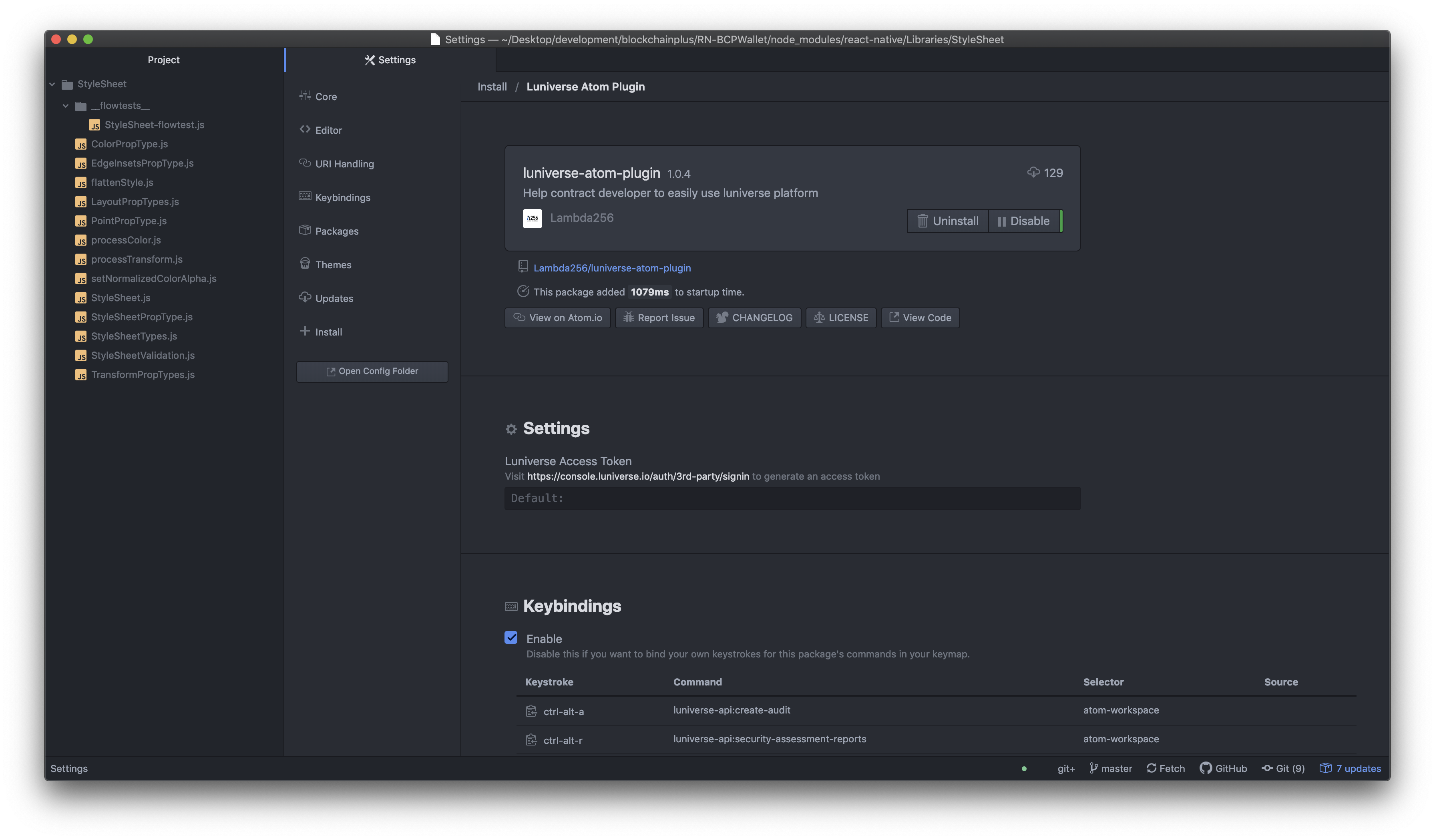Disable the luniverse-atom-plugin package
This screenshot has height=840, width=1435.
(1024, 221)
